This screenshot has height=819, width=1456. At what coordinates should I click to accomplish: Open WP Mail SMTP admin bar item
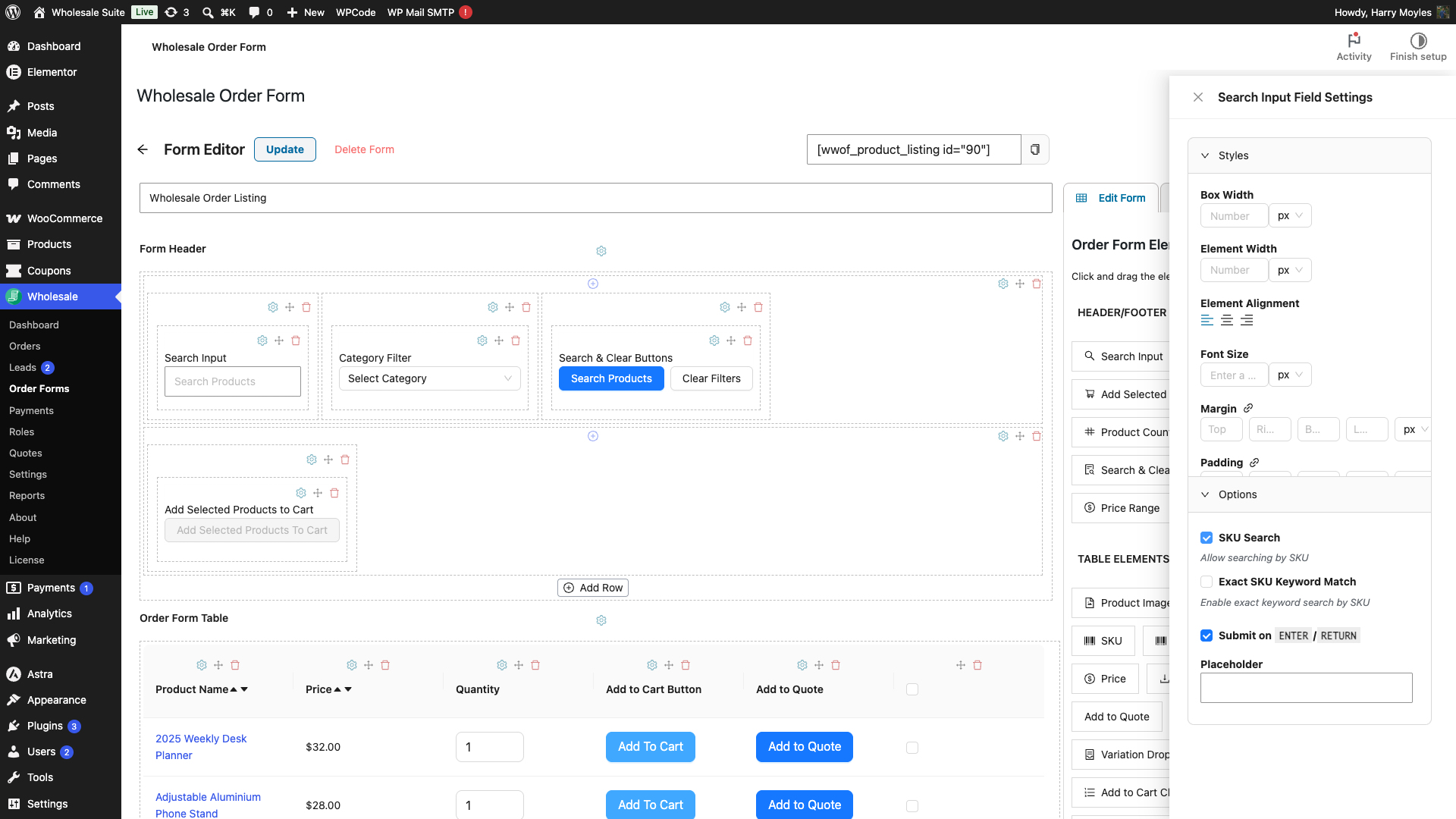(429, 12)
